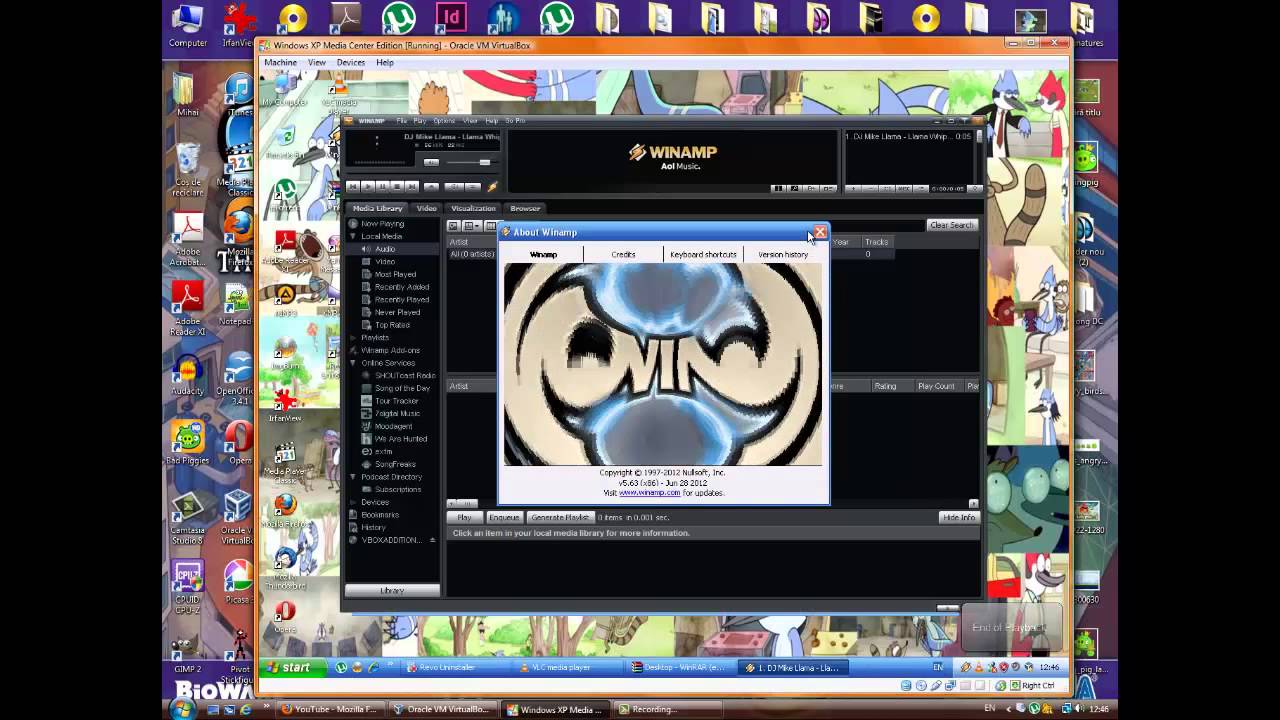The height and width of the screenshot is (720, 1280).
Task: Open the Winamp Options menu
Action: (x=444, y=121)
